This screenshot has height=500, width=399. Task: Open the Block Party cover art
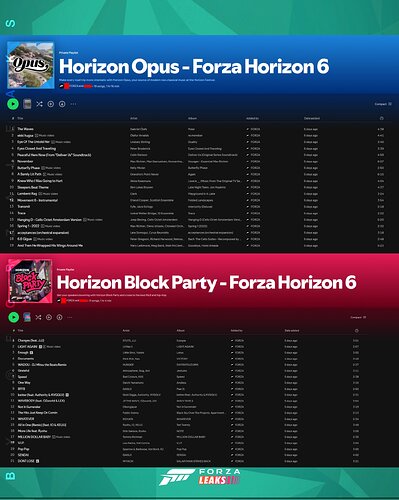[x=30, y=281]
